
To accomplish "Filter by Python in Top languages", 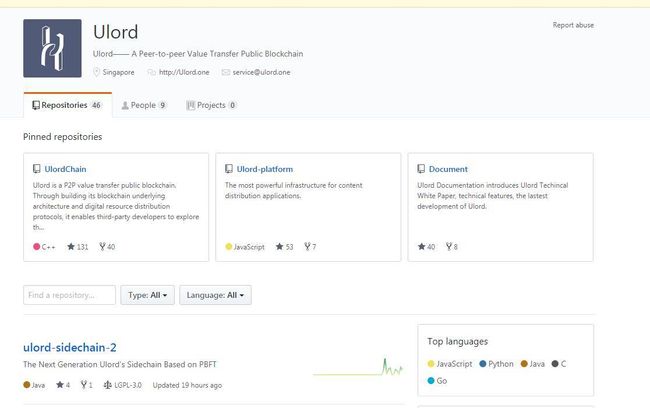I will coord(496,364).
